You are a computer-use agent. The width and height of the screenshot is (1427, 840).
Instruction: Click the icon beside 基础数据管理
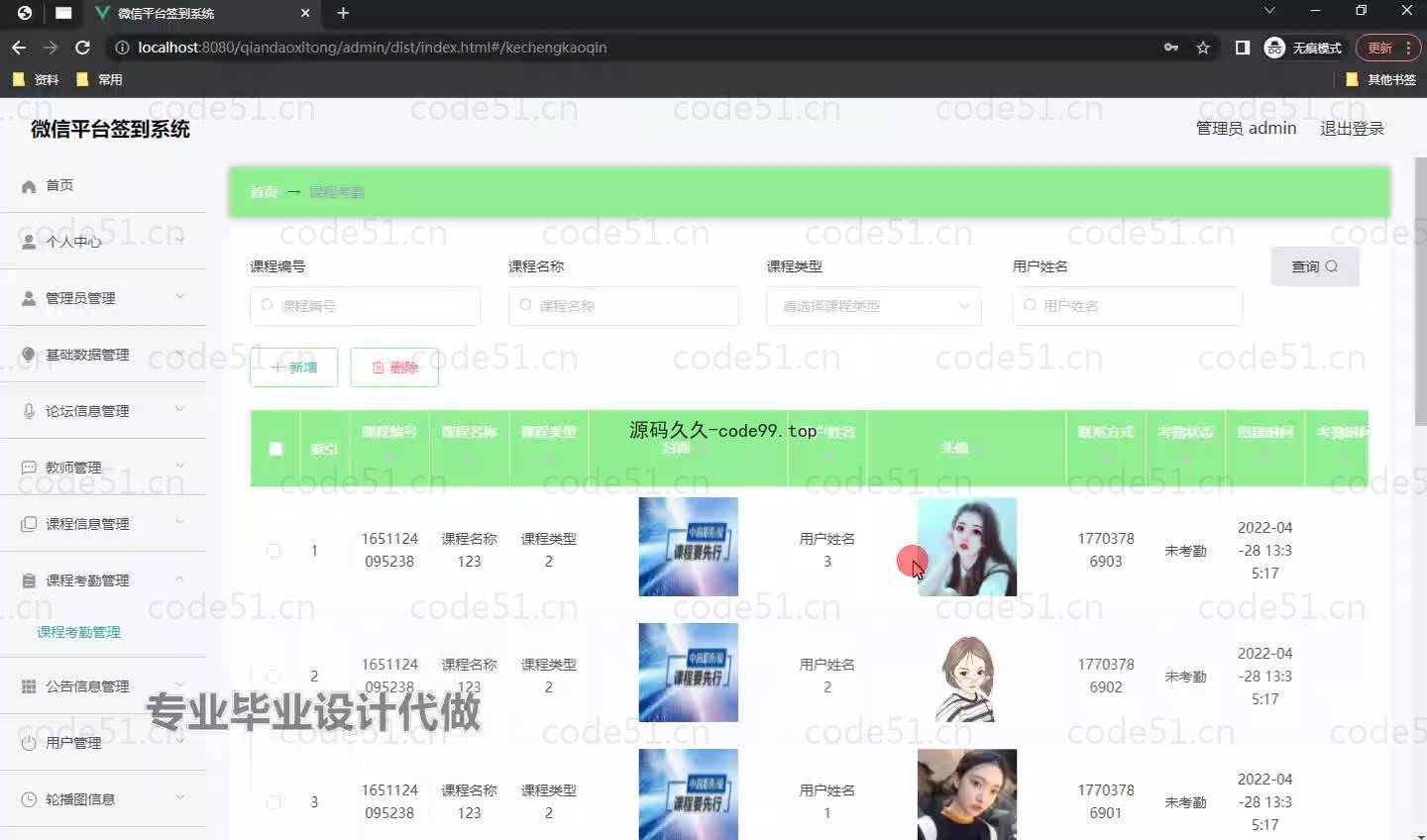tap(29, 355)
